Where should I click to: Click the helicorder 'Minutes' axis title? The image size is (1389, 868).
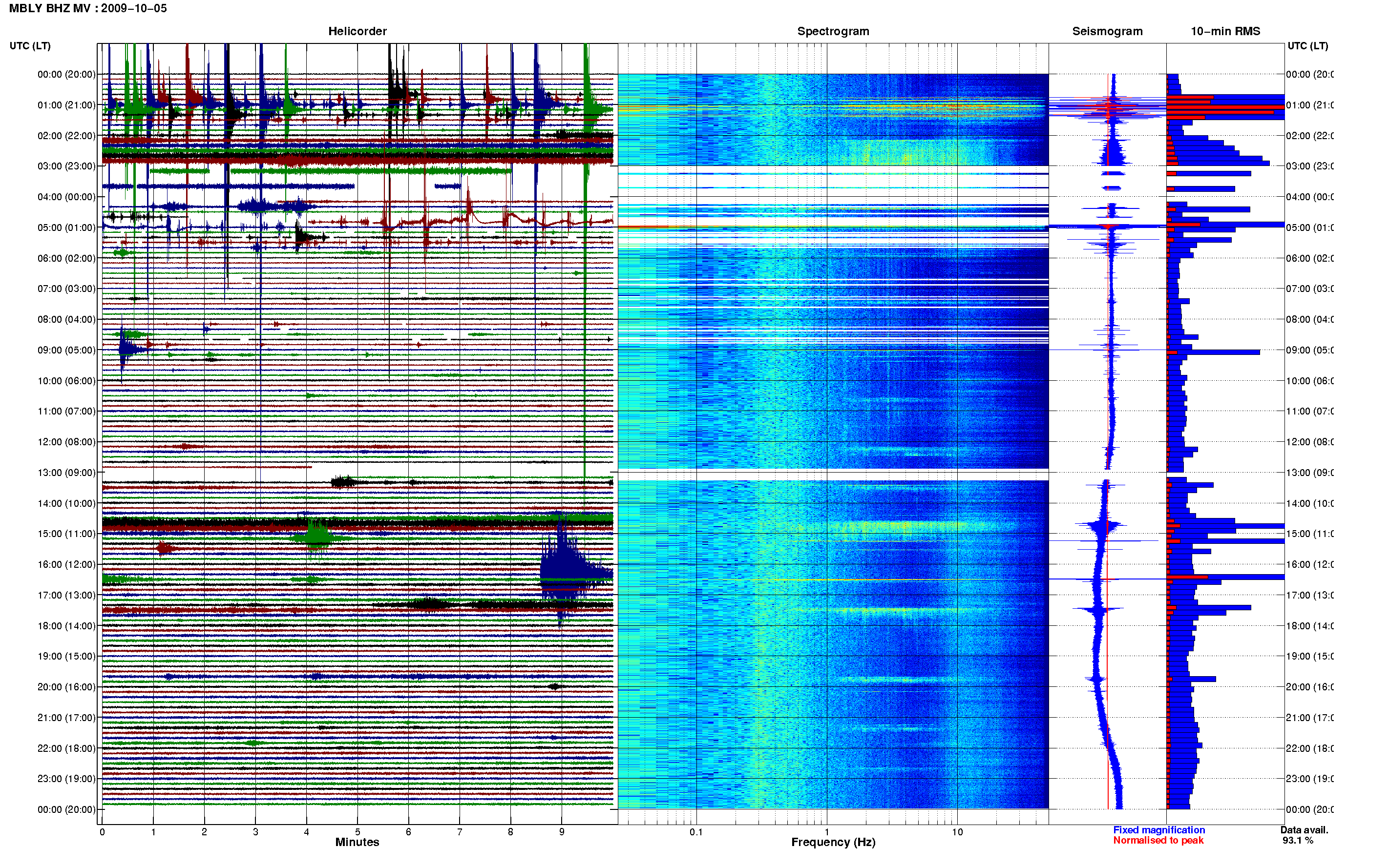click(x=357, y=842)
